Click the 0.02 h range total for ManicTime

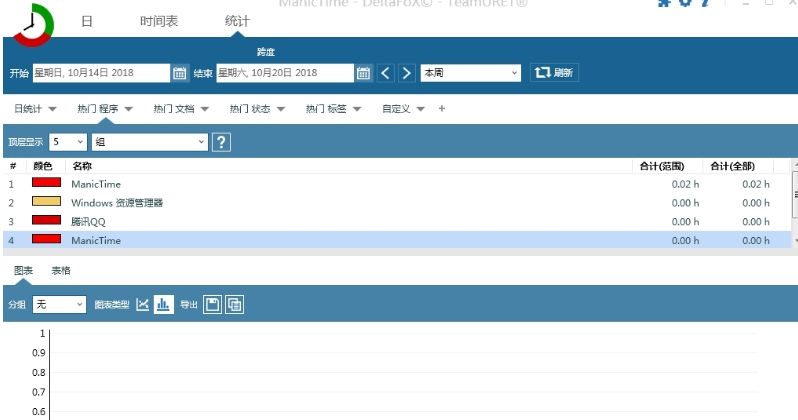point(685,184)
